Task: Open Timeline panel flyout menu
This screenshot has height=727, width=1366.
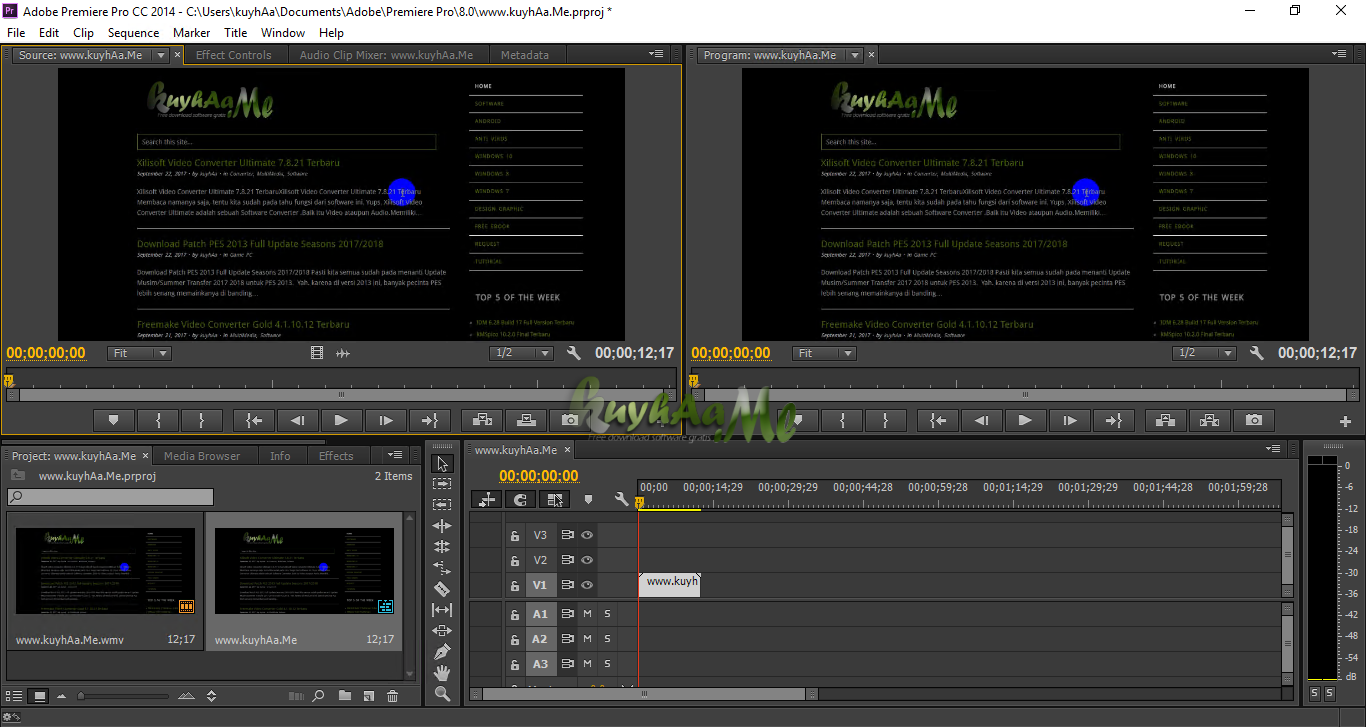Action: tap(1273, 449)
